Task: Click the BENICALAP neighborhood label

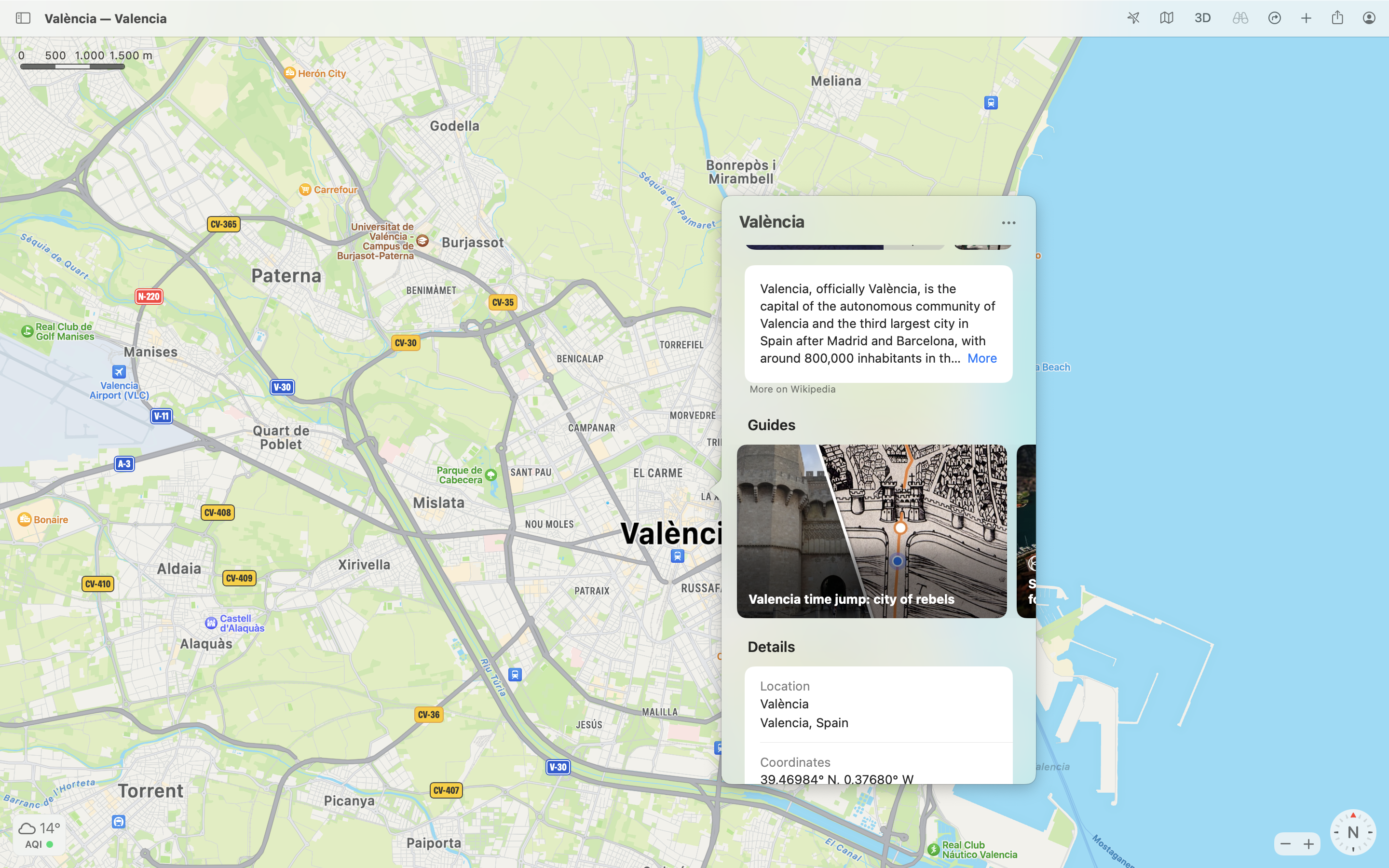Action: coord(580,359)
